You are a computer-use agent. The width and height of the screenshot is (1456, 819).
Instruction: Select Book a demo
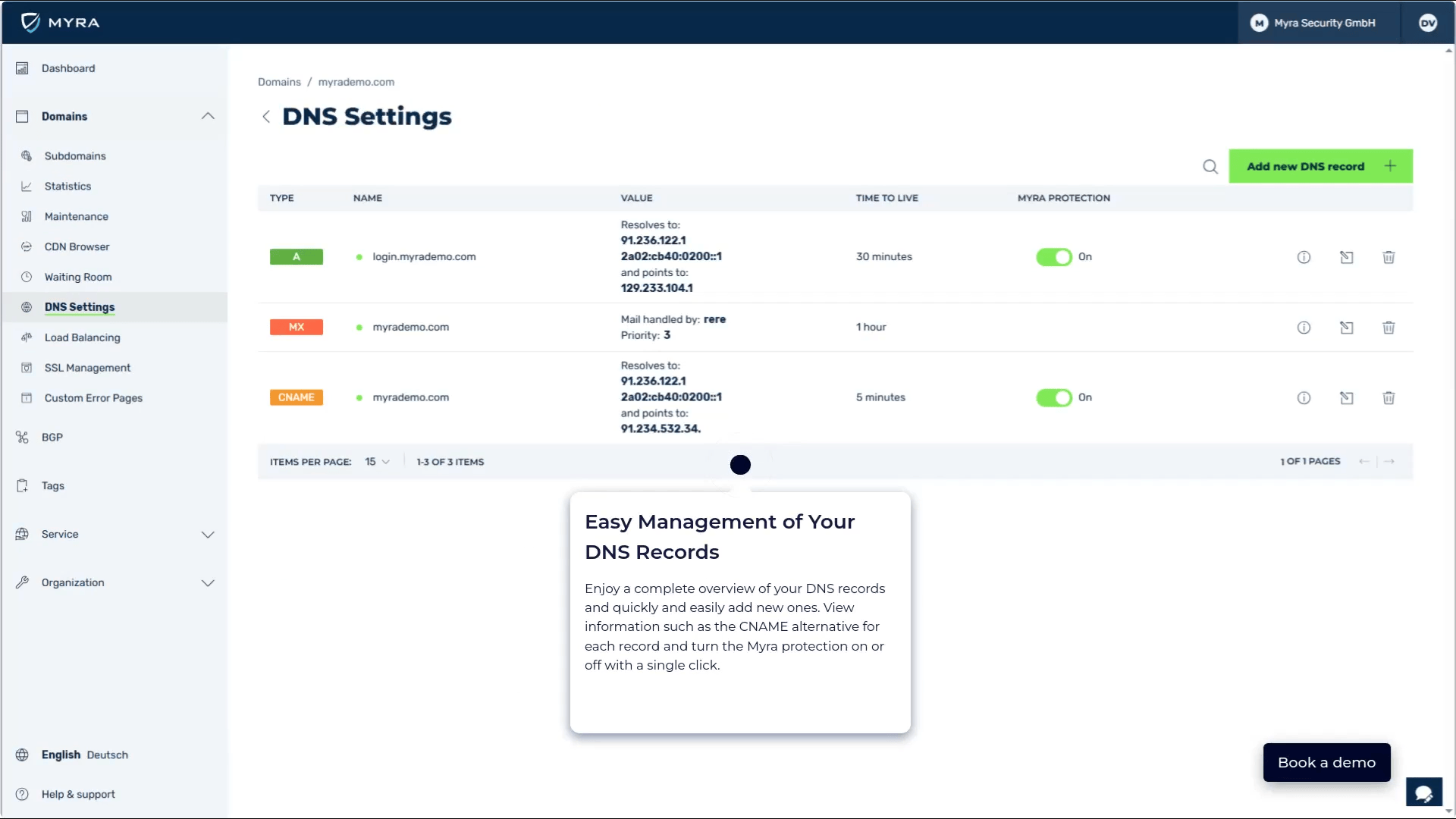pos(1326,762)
